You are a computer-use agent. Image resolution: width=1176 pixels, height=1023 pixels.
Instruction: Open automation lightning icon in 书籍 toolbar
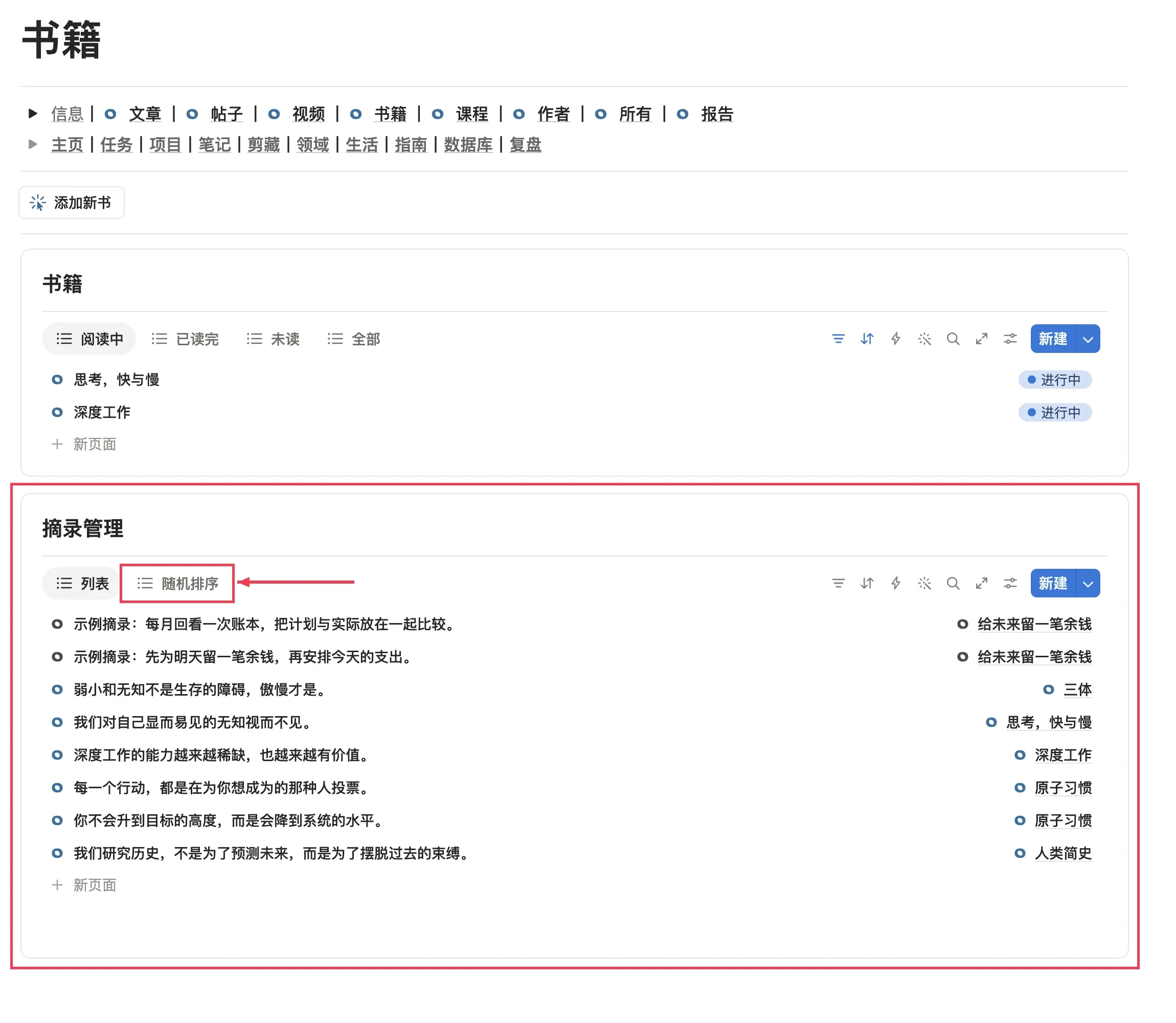coord(895,339)
